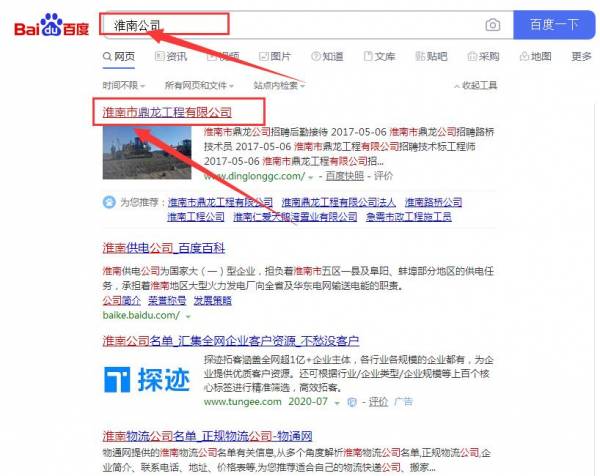
Task: Switch to the 图片 images tab
Action: pyautogui.click(x=275, y=57)
